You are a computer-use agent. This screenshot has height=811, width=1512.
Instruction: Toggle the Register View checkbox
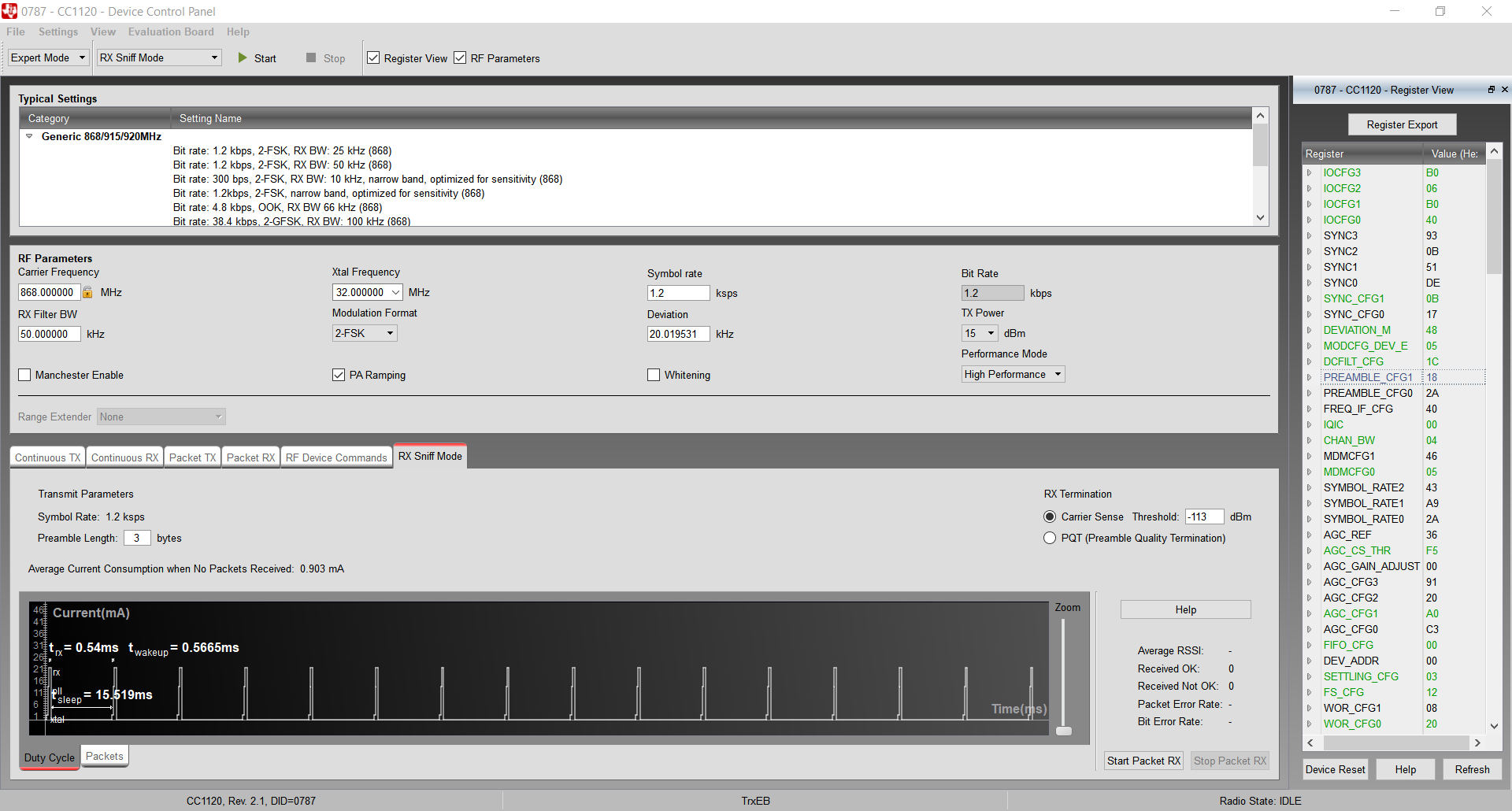[x=374, y=58]
